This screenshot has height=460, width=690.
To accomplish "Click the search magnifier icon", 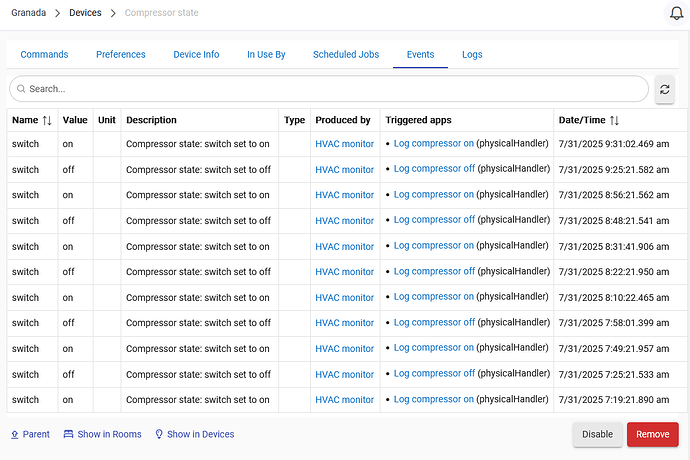I will pos(19,89).
